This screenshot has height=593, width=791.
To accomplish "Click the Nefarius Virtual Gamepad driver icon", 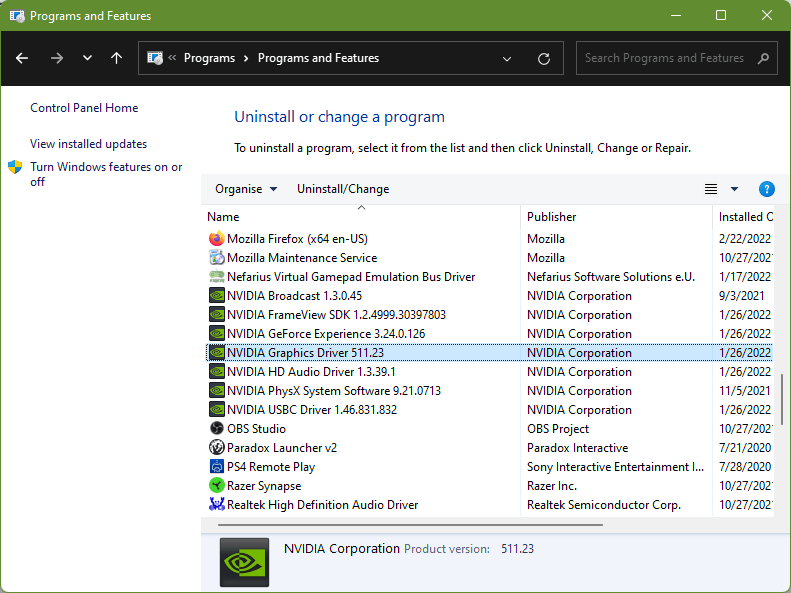I will [216, 277].
